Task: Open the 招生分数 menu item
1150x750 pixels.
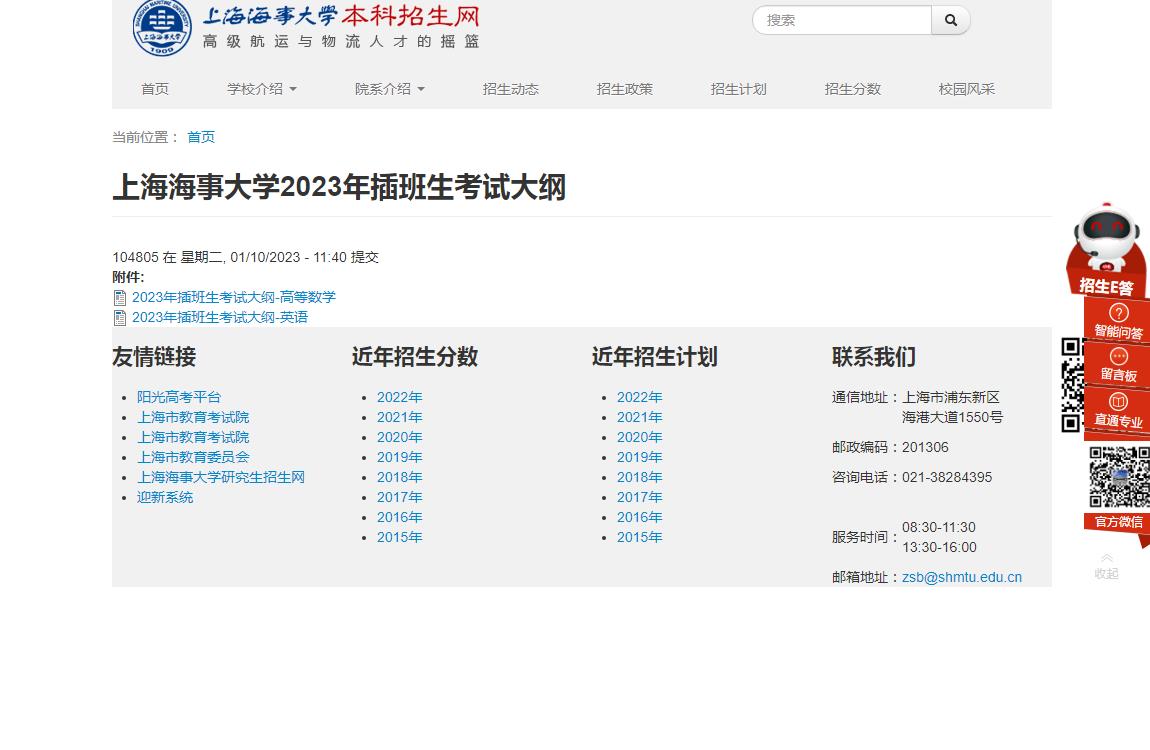Action: (x=853, y=89)
